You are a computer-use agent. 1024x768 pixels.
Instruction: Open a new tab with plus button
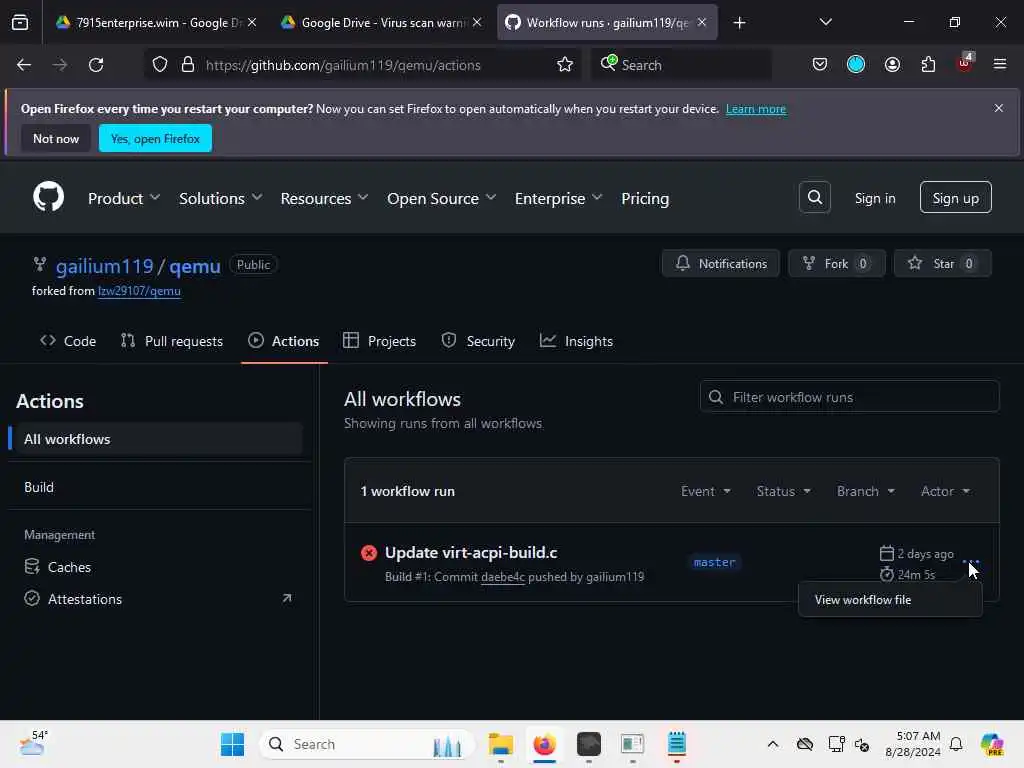[739, 23]
